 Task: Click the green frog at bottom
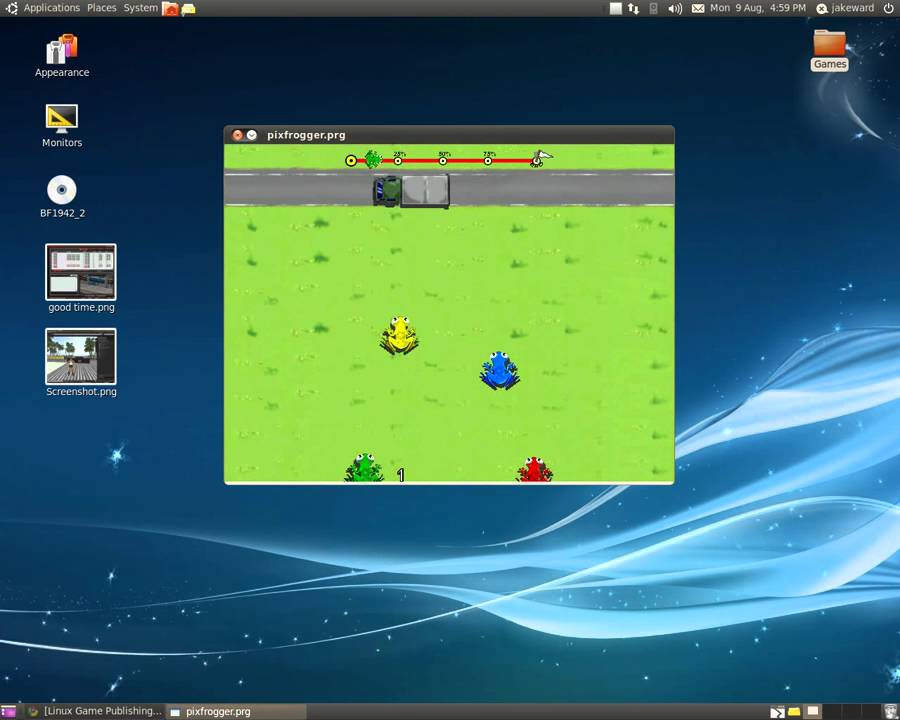pos(363,467)
